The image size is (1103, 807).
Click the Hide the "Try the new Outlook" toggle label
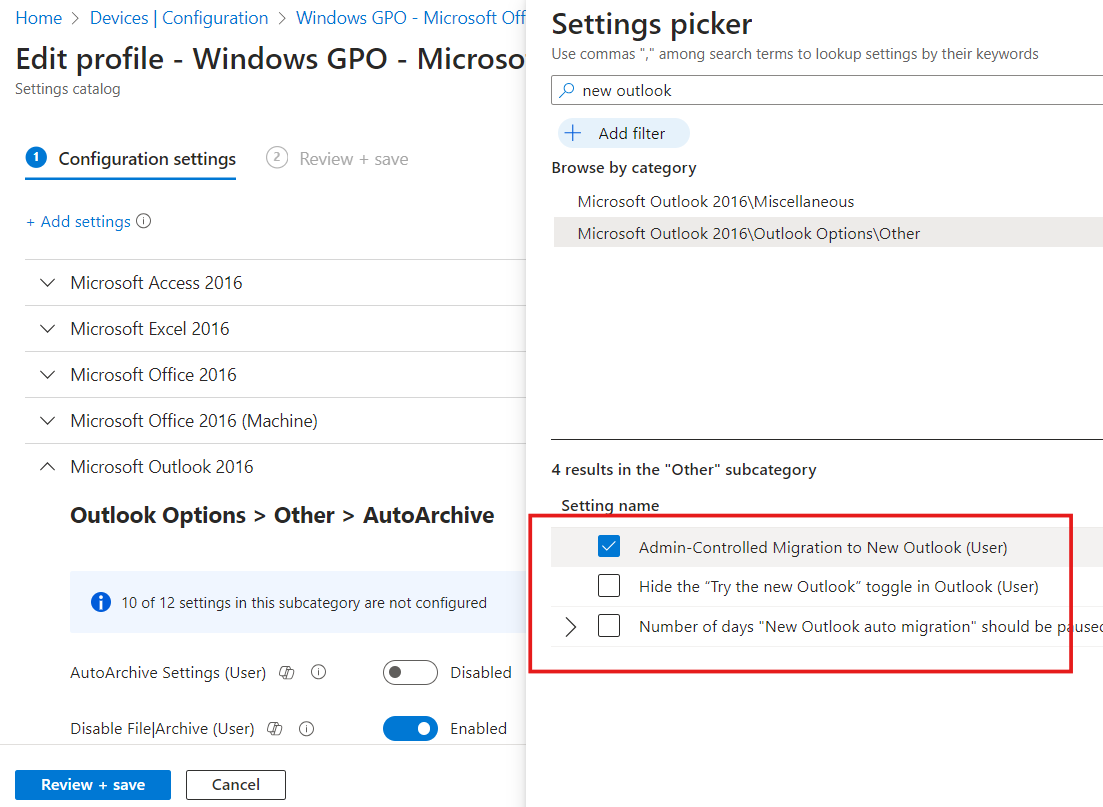839,587
